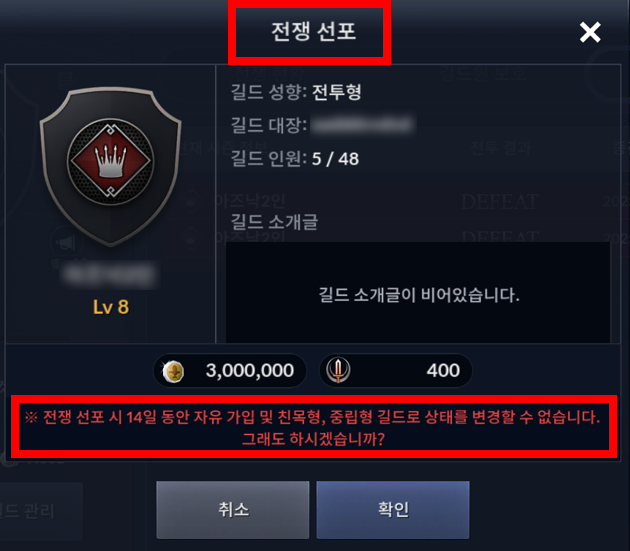The width and height of the screenshot is (630, 551).
Task: Close the 전쟁 선포 dialog with X
Action: coord(590,32)
